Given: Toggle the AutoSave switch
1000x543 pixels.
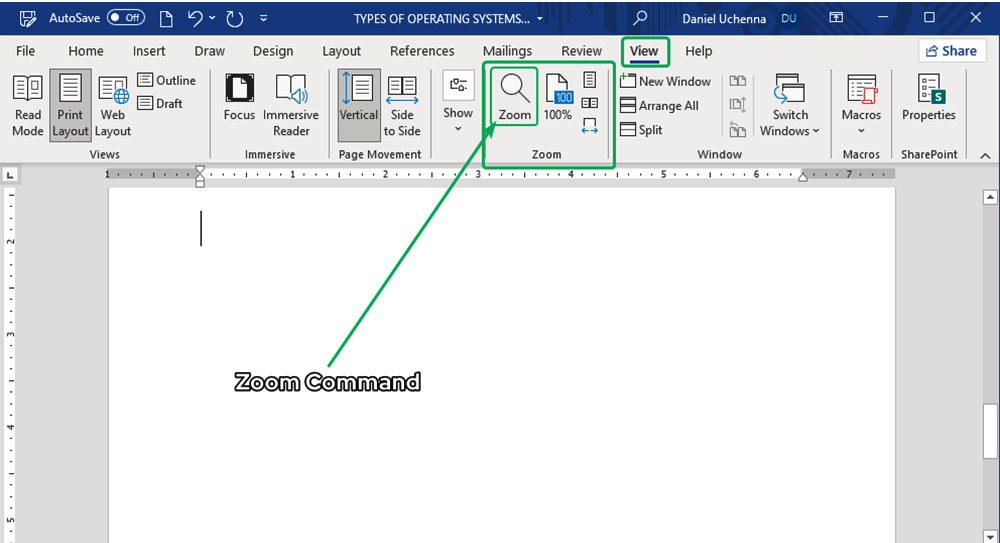Looking at the screenshot, I should (x=126, y=18).
